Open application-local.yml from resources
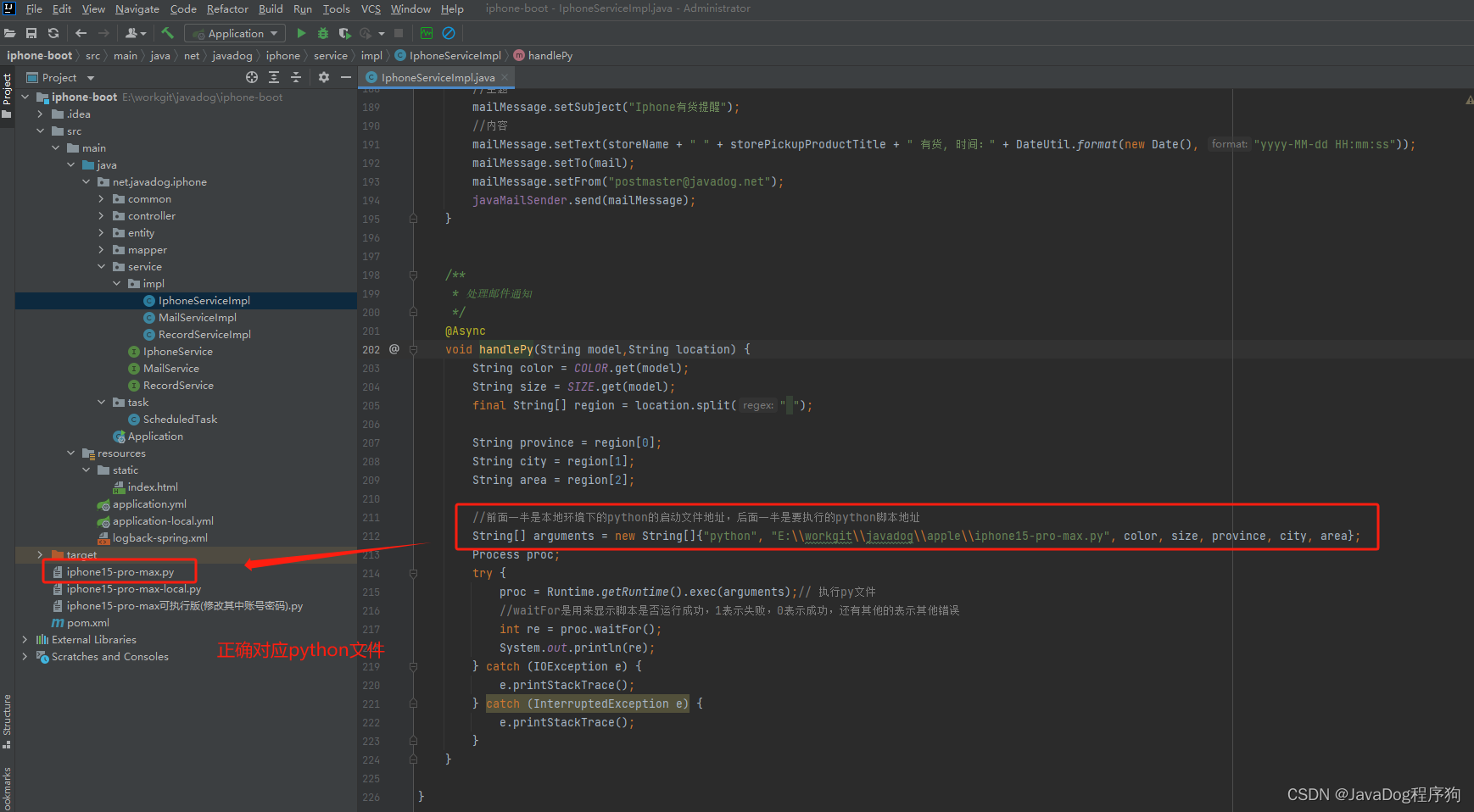This screenshot has height=812, width=1474. 163,521
